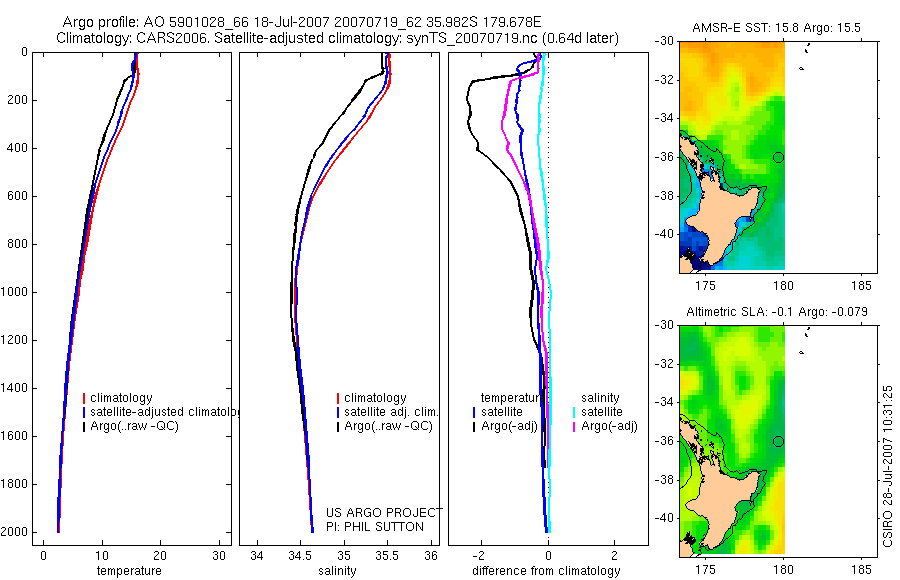This screenshot has height=580, width=900.
Task: Click the Climatology CARS2006 subtitle line
Action: click(338, 38)
